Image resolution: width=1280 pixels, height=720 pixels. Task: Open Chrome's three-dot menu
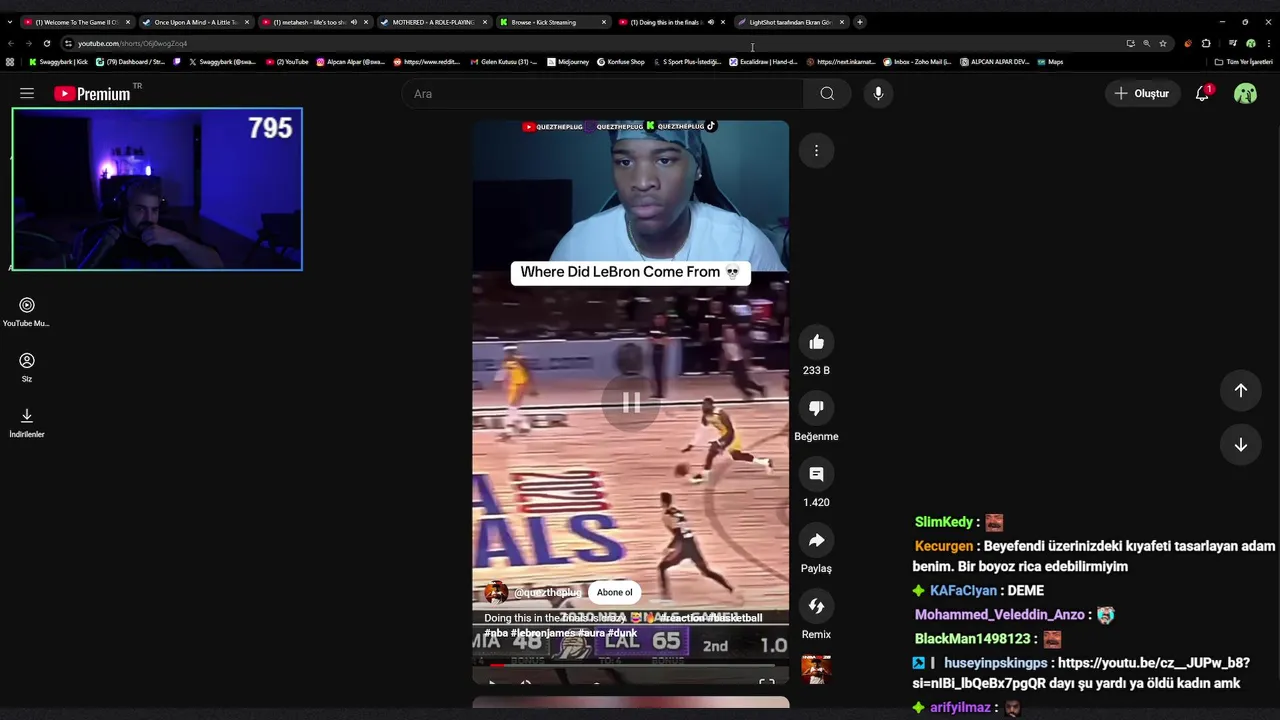point(1267,43)
